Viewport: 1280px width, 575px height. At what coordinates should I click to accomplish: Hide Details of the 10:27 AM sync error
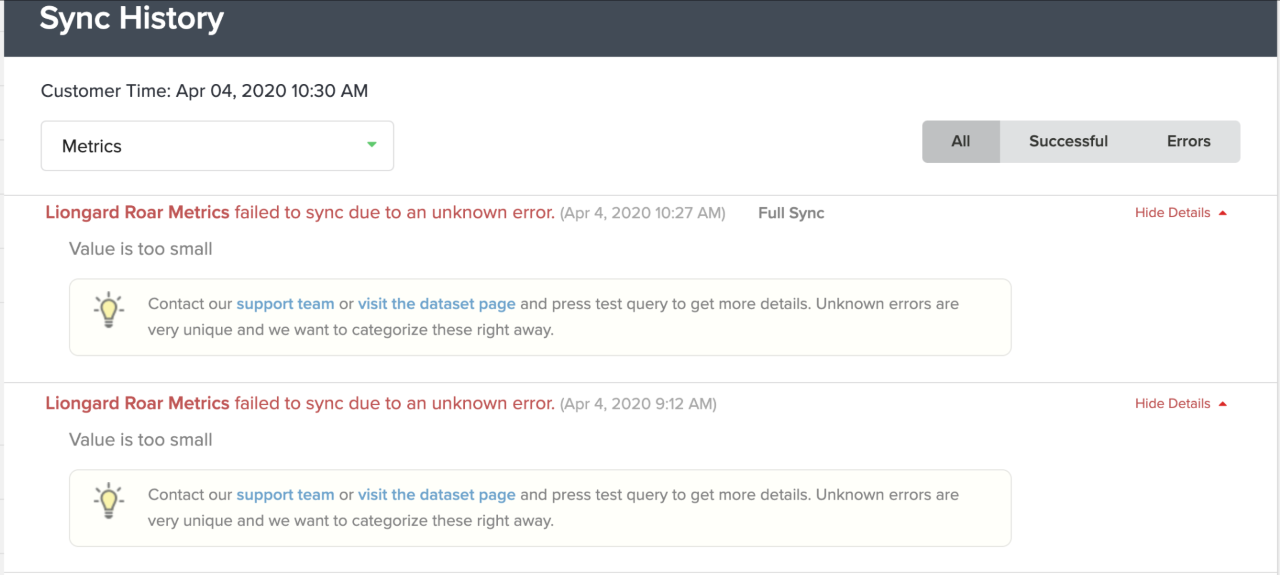tap(1181, 213)
